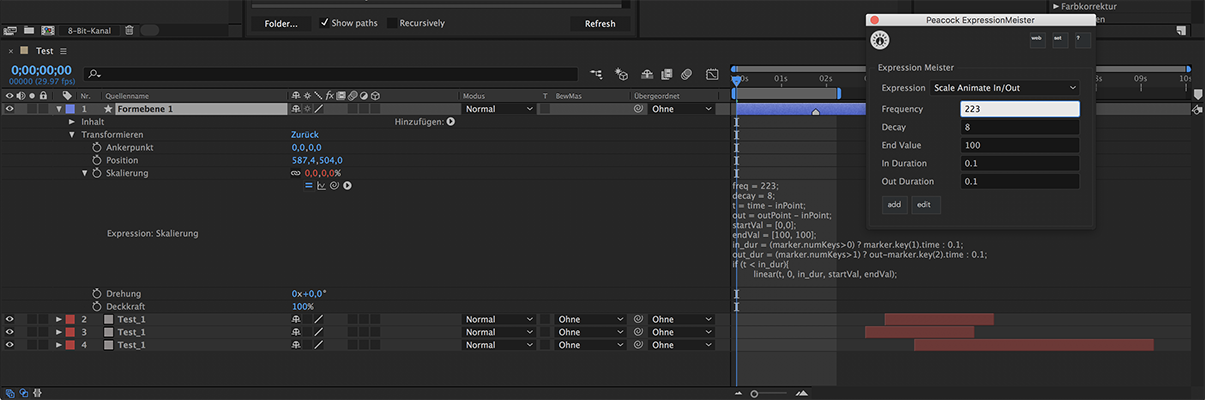The image size is (1205, 400).
Task: Click the Skalierung stopwatch icon
Action: click(x=97, y=173)
